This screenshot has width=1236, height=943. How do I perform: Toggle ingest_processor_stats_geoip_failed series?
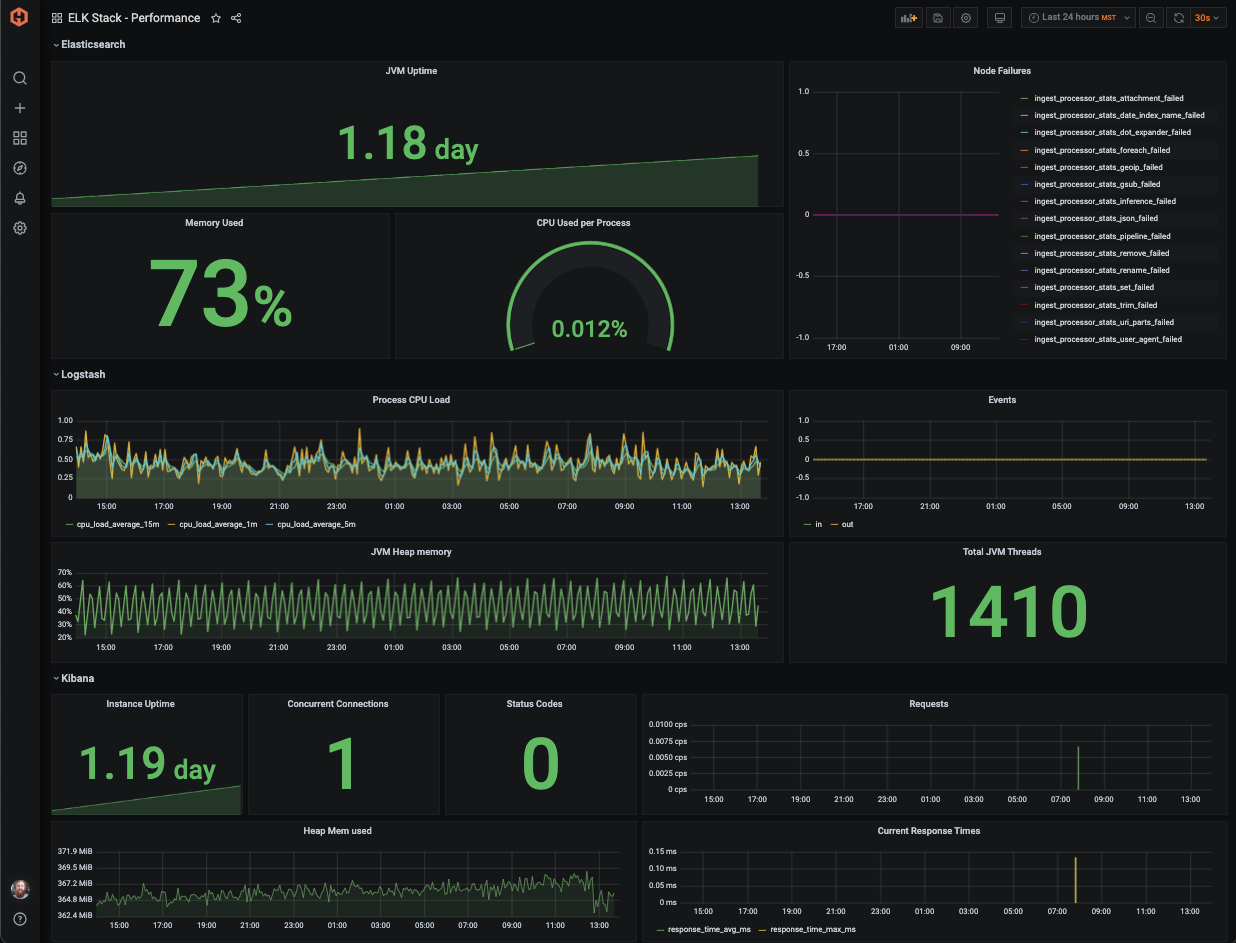point(1098,167)
